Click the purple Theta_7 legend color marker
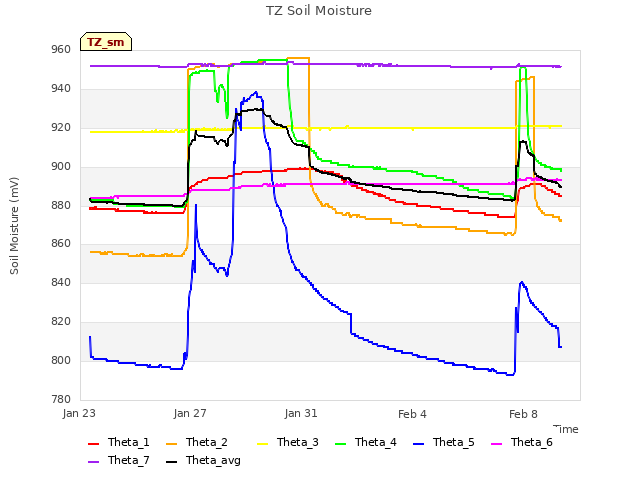 pos(94,462)
